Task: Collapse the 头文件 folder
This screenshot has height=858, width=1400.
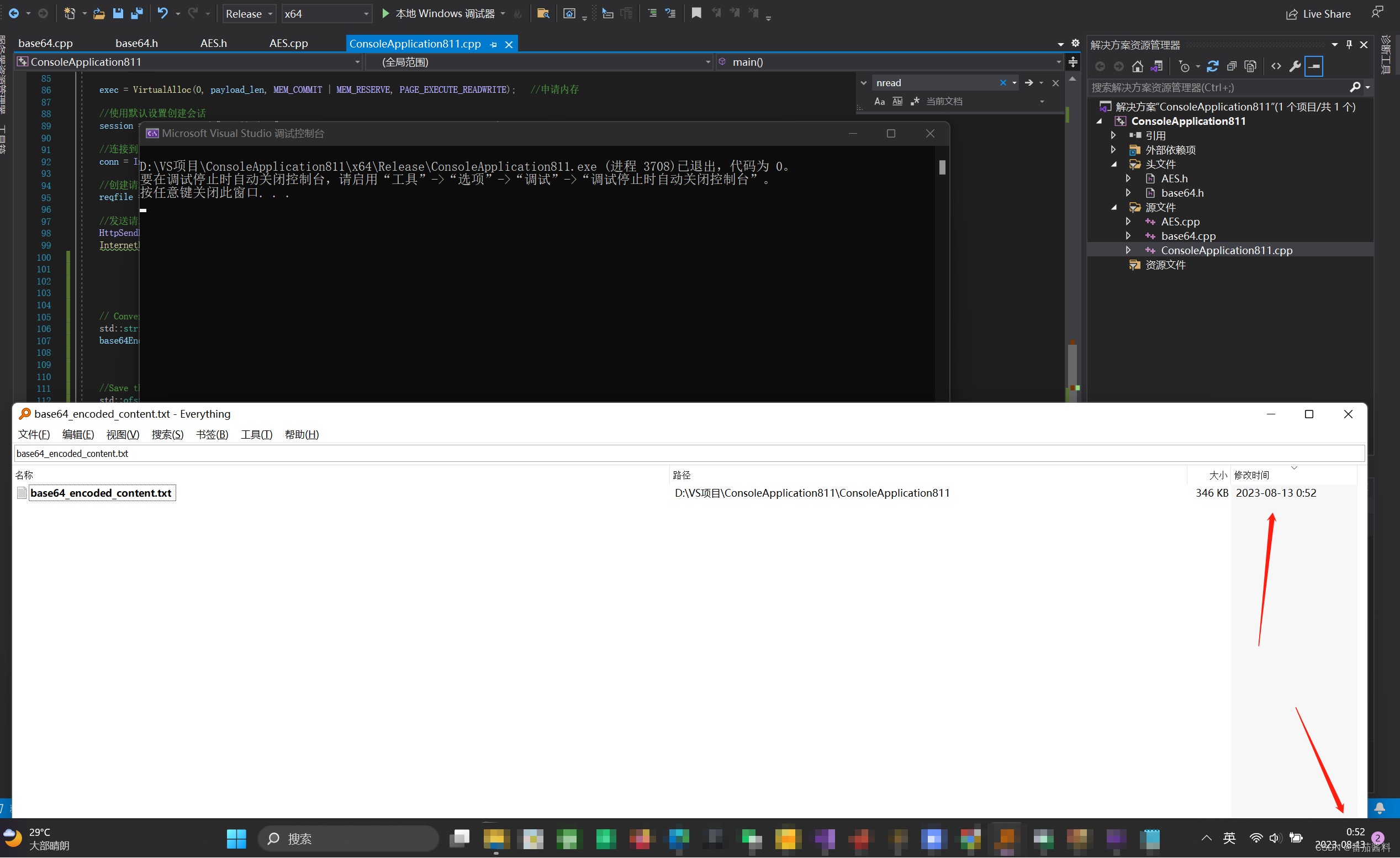Action: pos(1113,164)
